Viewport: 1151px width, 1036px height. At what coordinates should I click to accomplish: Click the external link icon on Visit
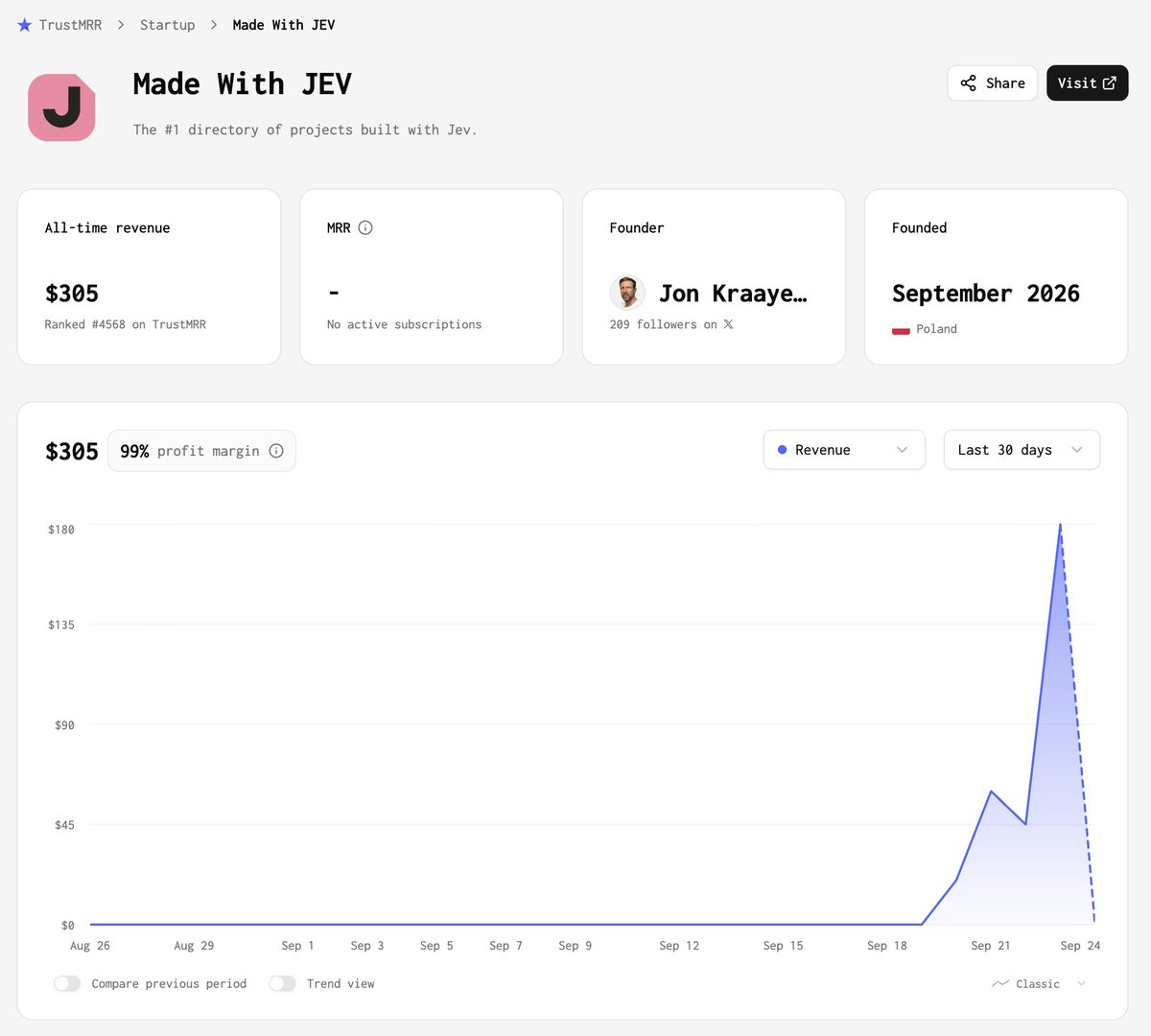(1110, 83)
